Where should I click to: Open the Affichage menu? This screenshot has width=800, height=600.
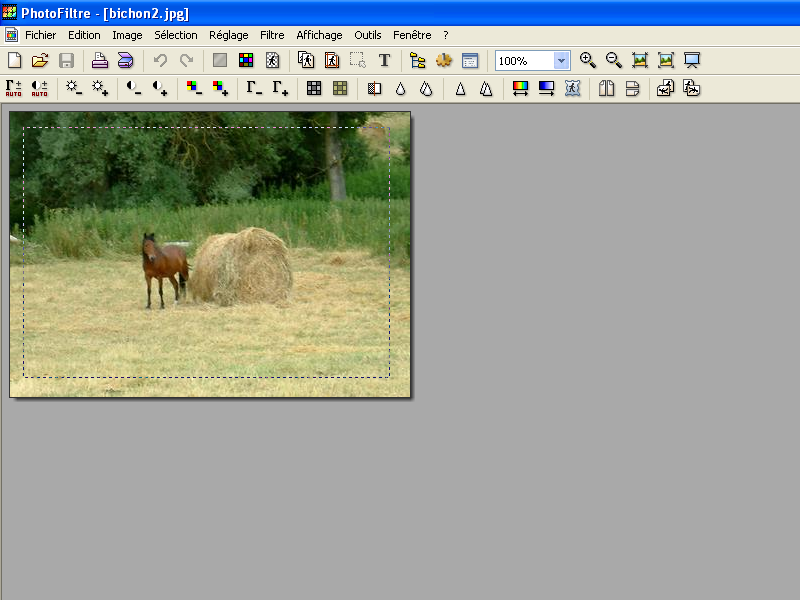(319, 35)
